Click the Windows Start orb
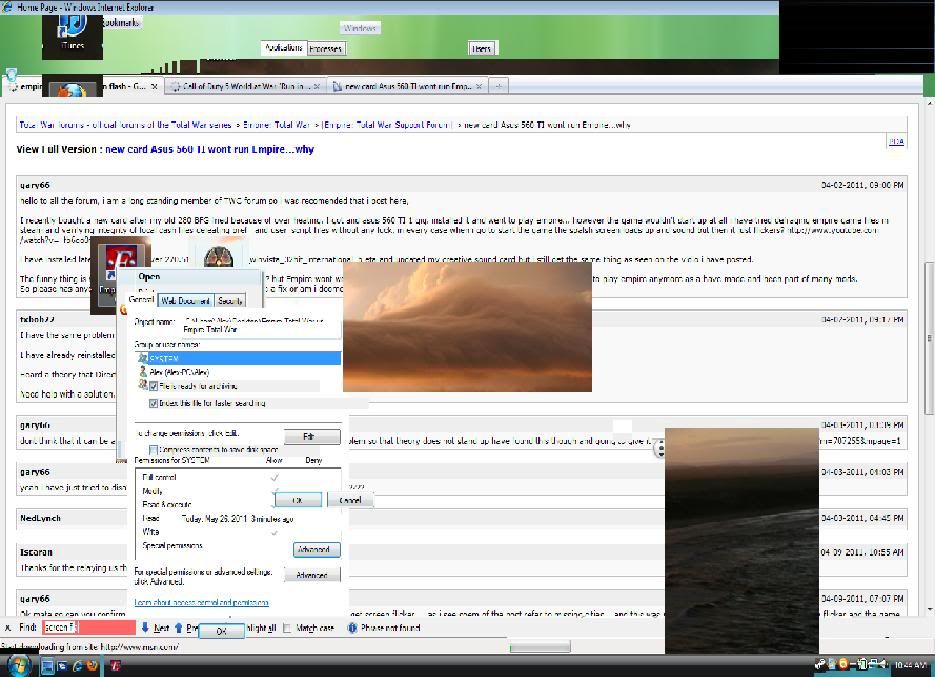This screenshot has width=935, height=677. tap(19, 665)
